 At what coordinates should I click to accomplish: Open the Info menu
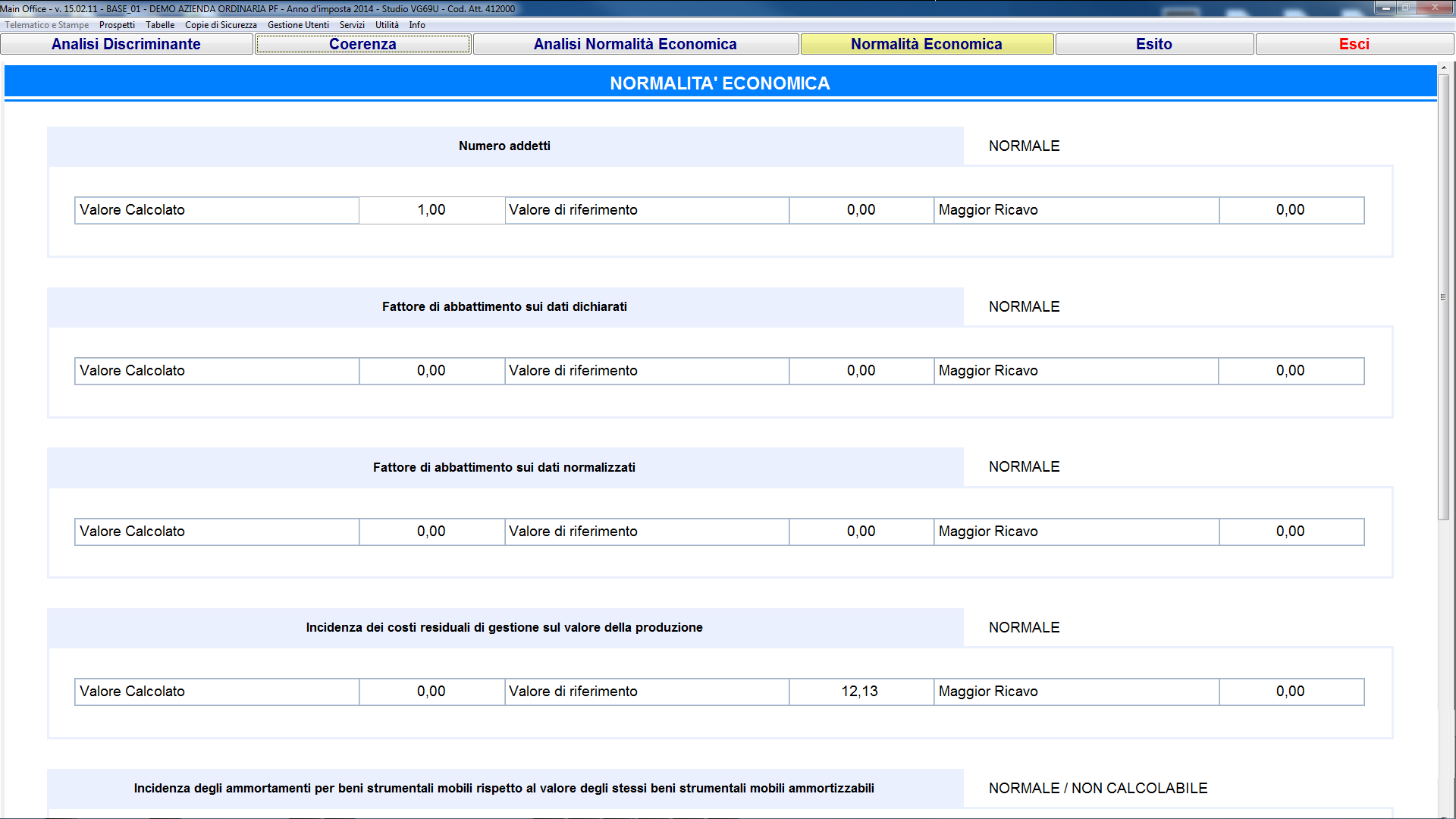pos(417,25)
